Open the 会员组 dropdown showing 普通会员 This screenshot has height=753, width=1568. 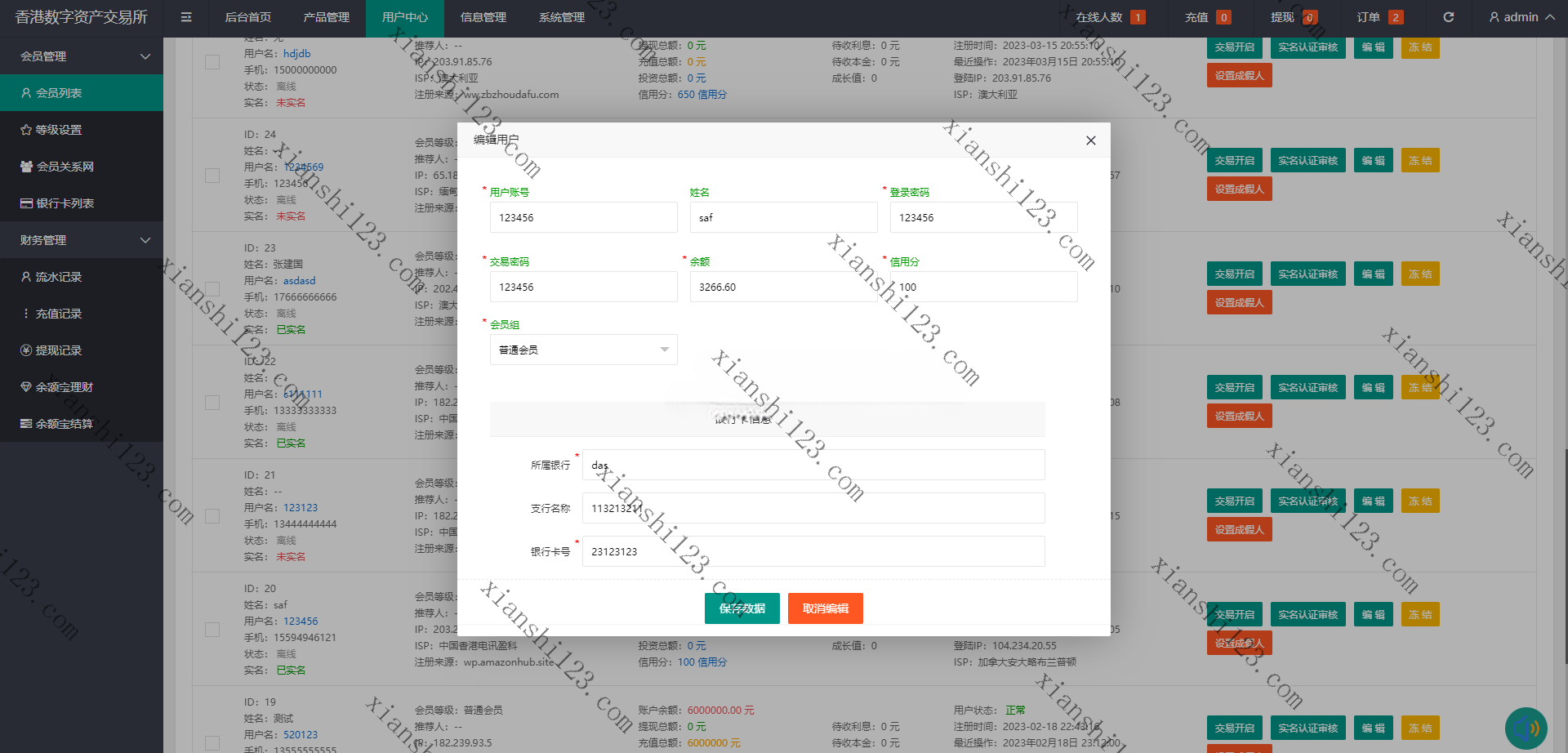(583, 350)
